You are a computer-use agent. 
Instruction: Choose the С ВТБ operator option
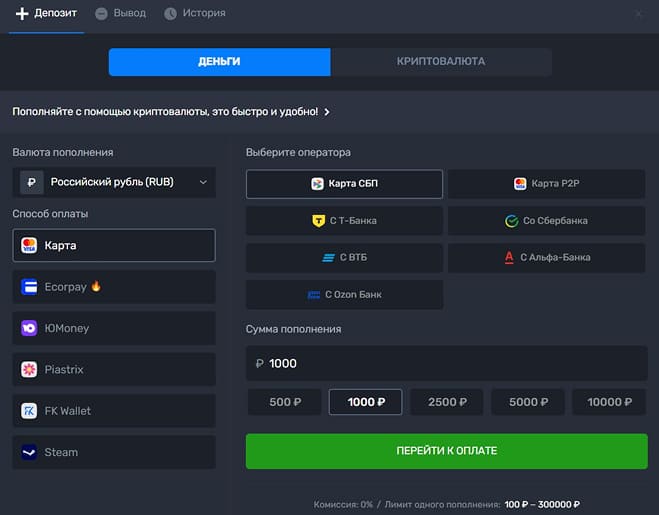coord(344,257)
